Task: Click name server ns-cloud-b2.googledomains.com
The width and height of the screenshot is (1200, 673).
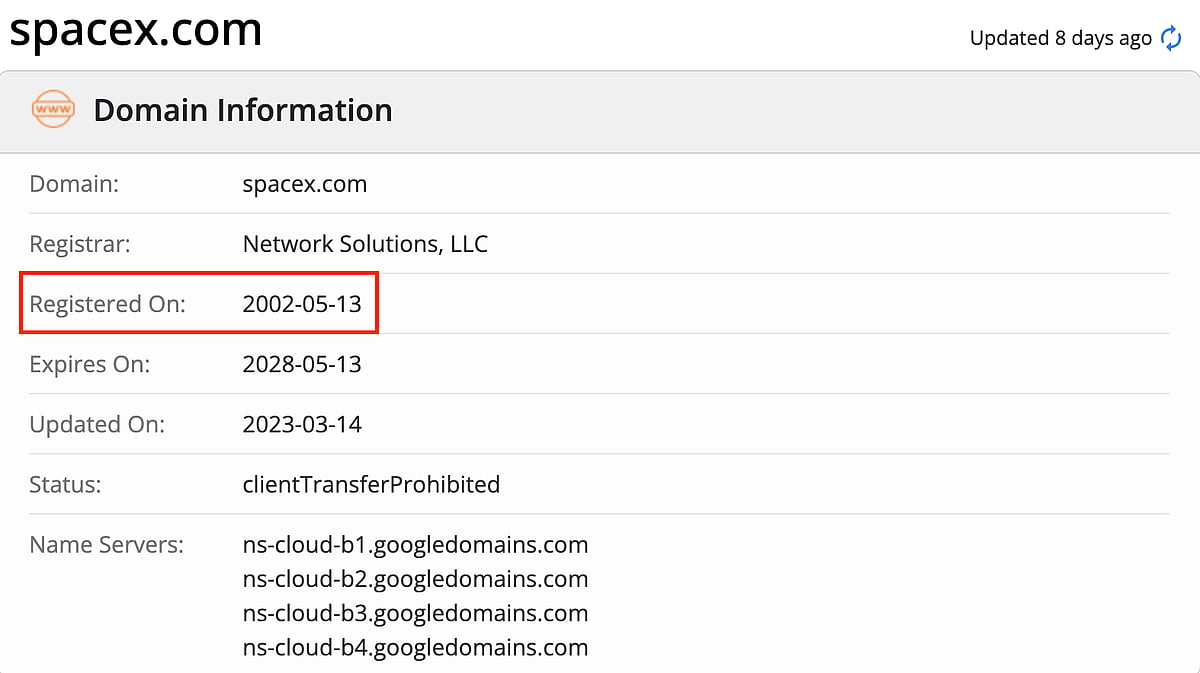Action: 415,579
